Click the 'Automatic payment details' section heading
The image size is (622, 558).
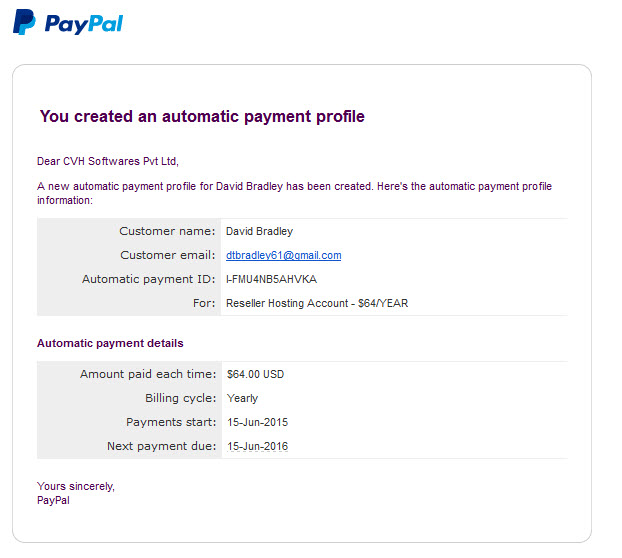pos(110,343)
